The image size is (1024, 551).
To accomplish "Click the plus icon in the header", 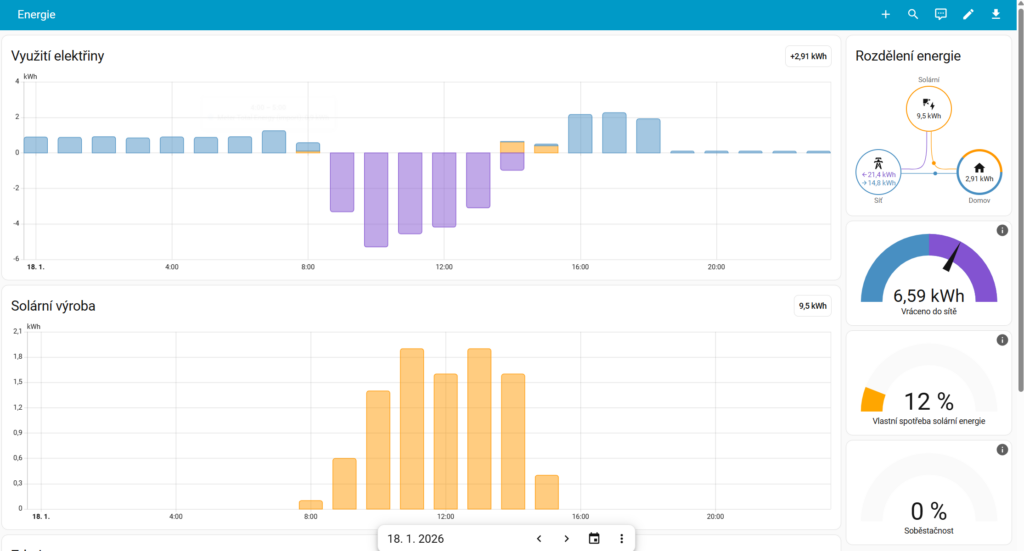I will (885, 14).
